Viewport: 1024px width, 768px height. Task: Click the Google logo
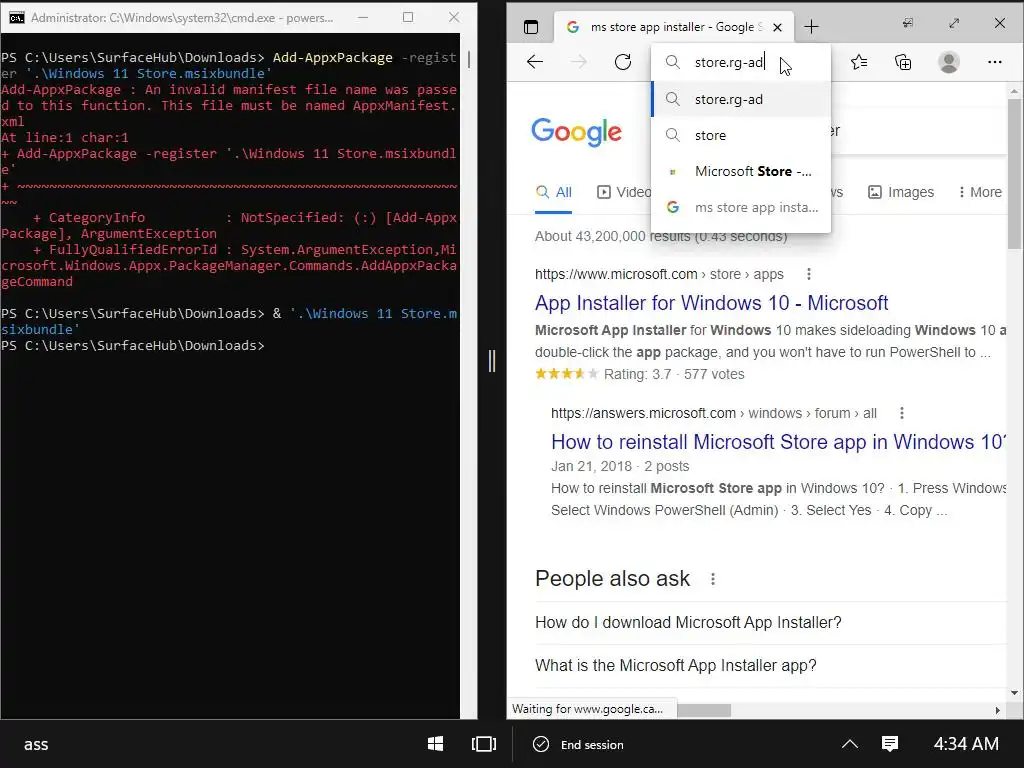click(576, 132)
